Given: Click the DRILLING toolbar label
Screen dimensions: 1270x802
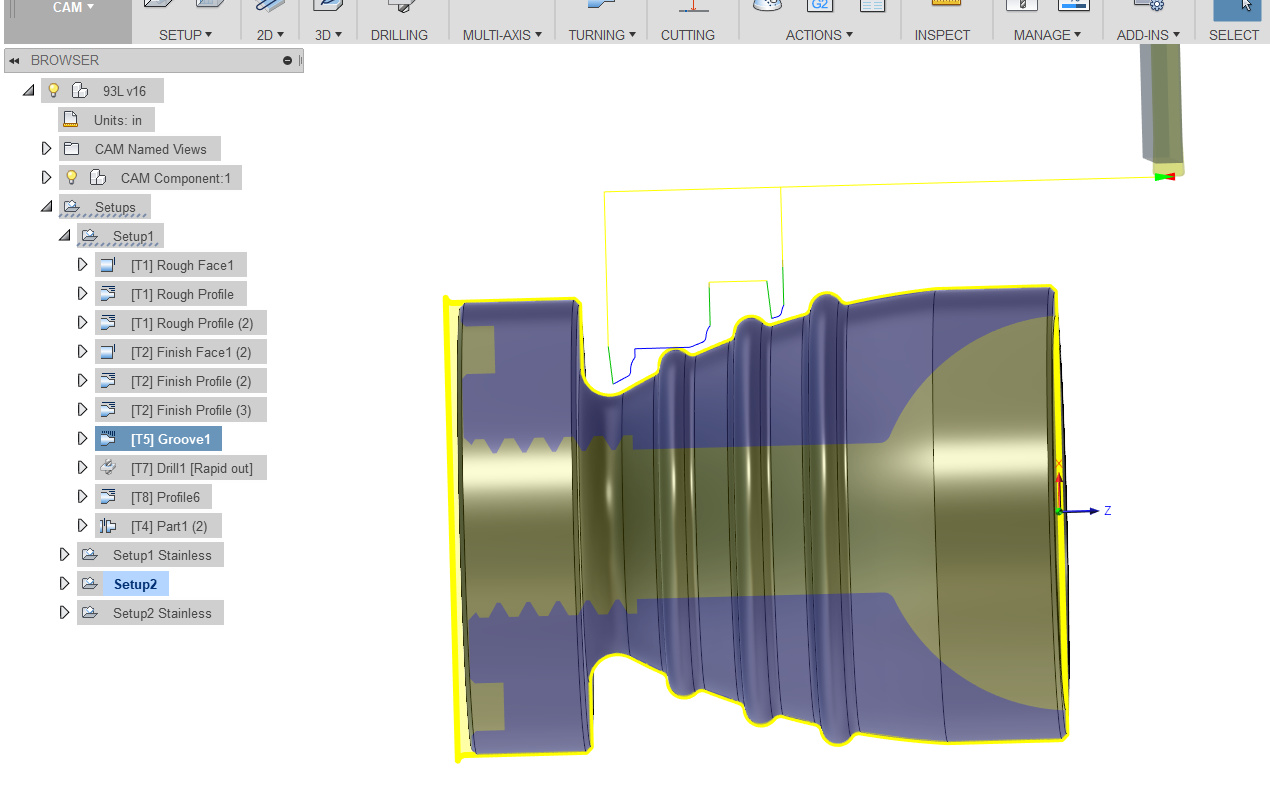Looking at the screenshot, I should pos(399,35).
